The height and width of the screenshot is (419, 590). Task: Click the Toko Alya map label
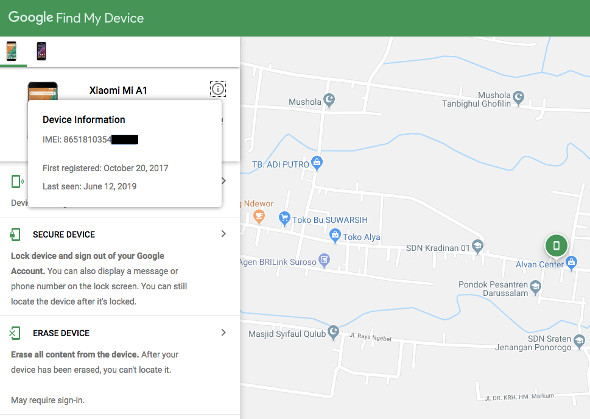(361, 237)
